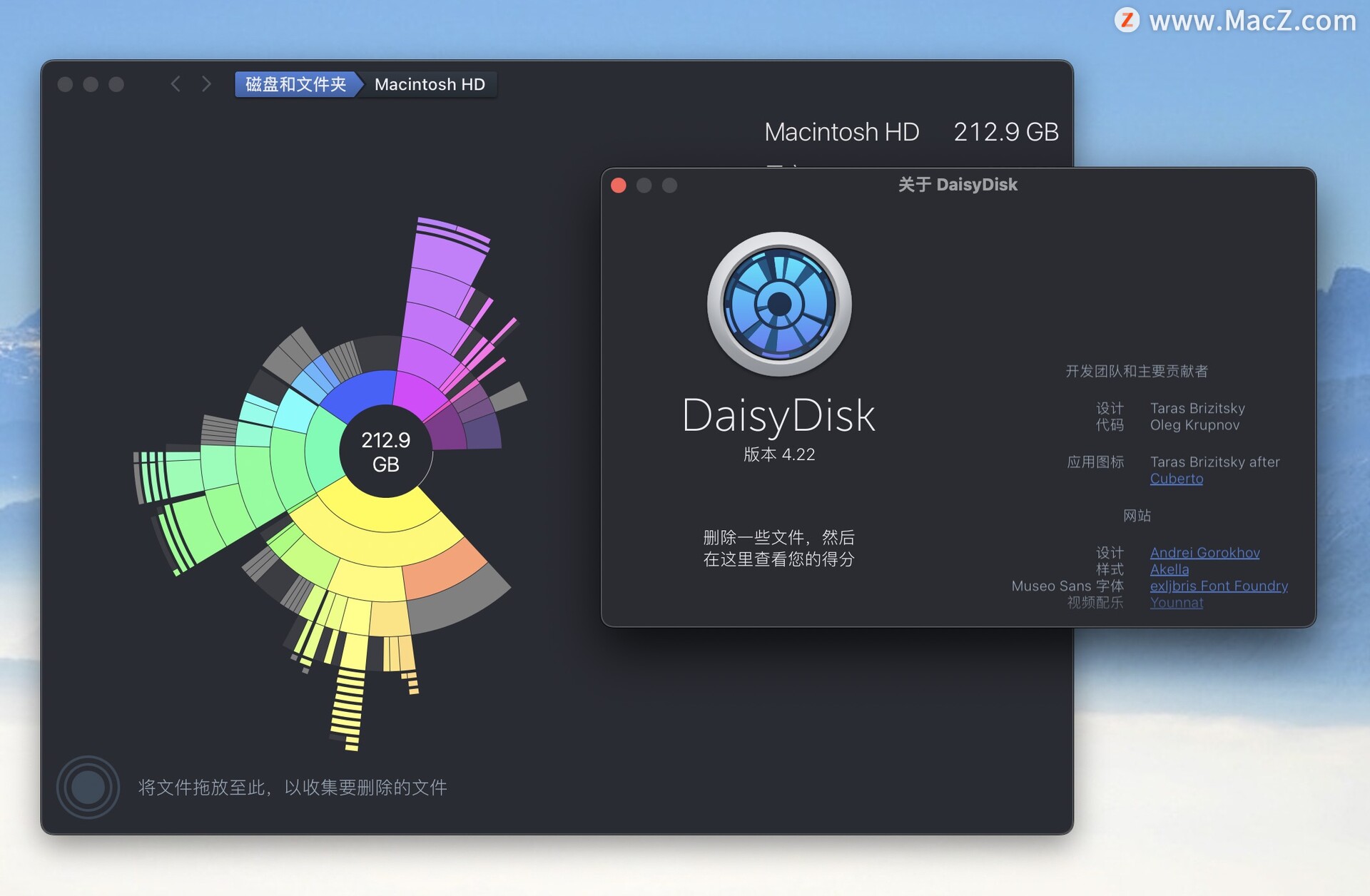Open the Akella link
This screenshot has width=1370, height=896.
pyautogui.click(x=1169, y=569)
